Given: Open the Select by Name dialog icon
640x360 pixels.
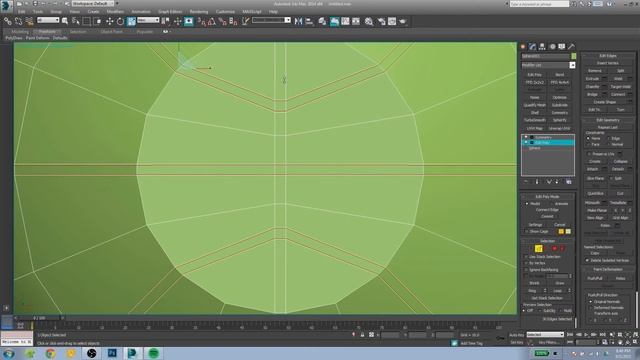Looking at the screenshot, I should pos(76,21).
